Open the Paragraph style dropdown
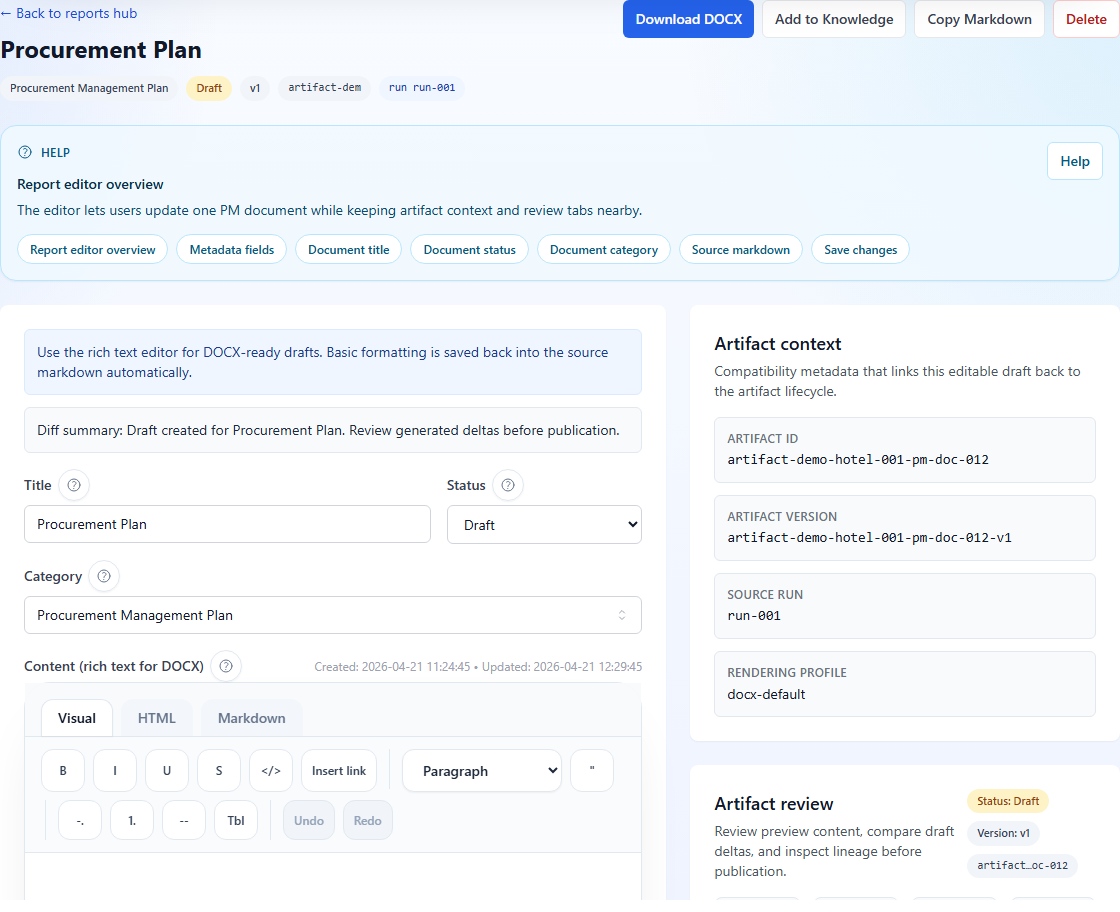This screenshot has height=912, width=1120. point(481,770)
